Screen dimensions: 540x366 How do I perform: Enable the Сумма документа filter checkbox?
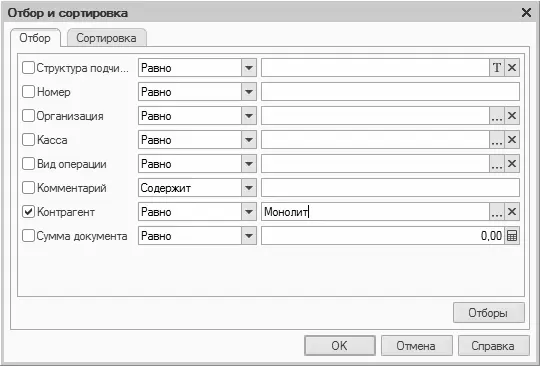(28, 236)
